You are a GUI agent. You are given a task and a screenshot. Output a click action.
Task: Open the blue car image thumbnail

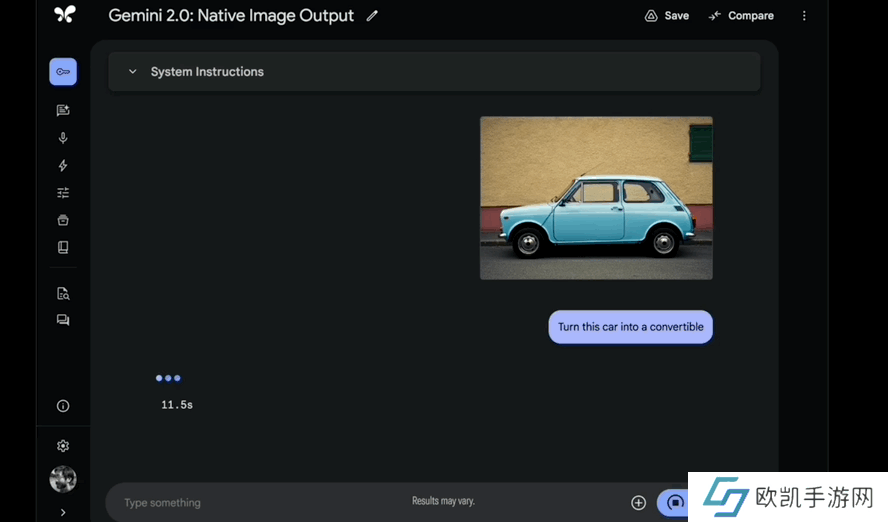click(x=596, y=198)
